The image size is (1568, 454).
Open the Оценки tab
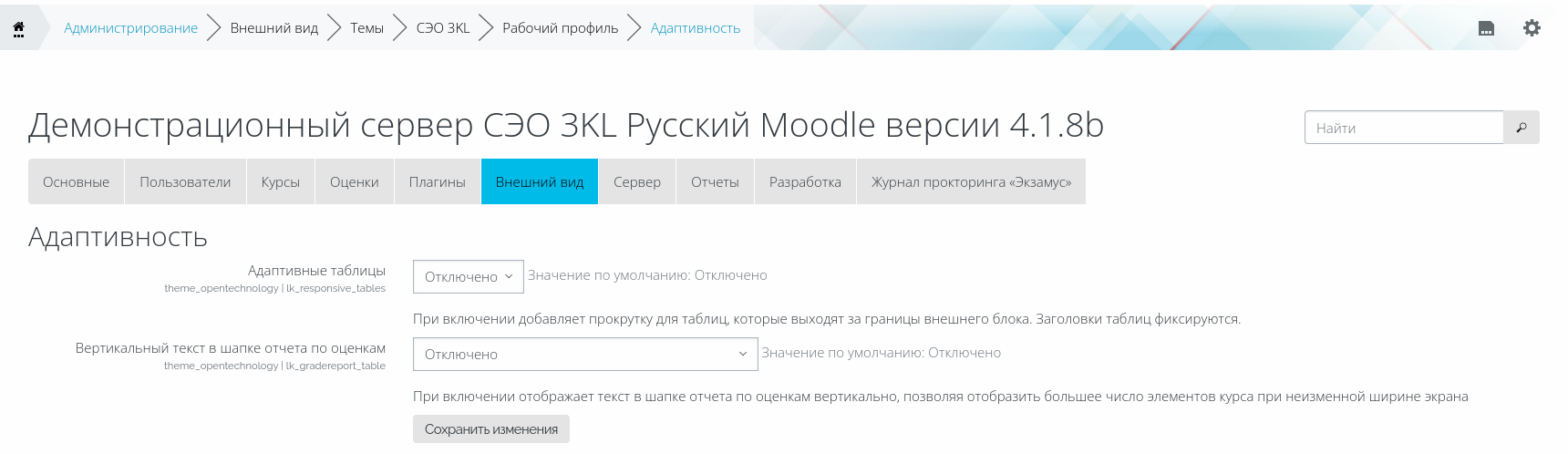[355, 181]
